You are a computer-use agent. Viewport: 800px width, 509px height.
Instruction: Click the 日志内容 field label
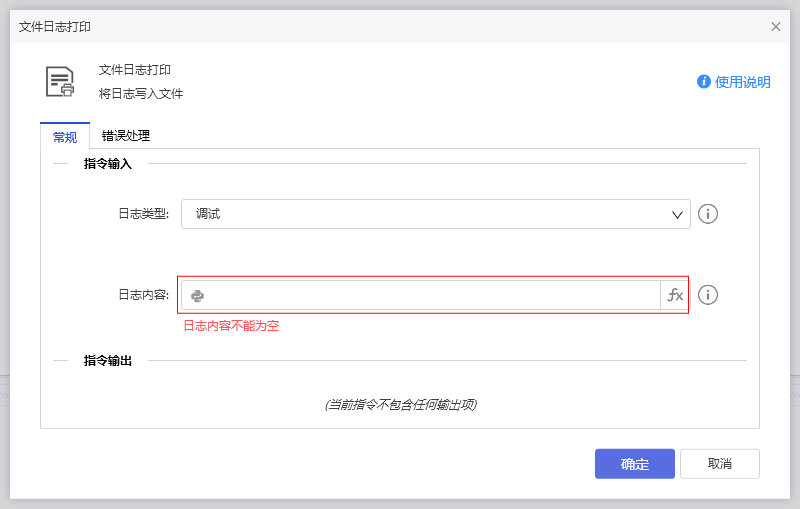tap(143, 295)
